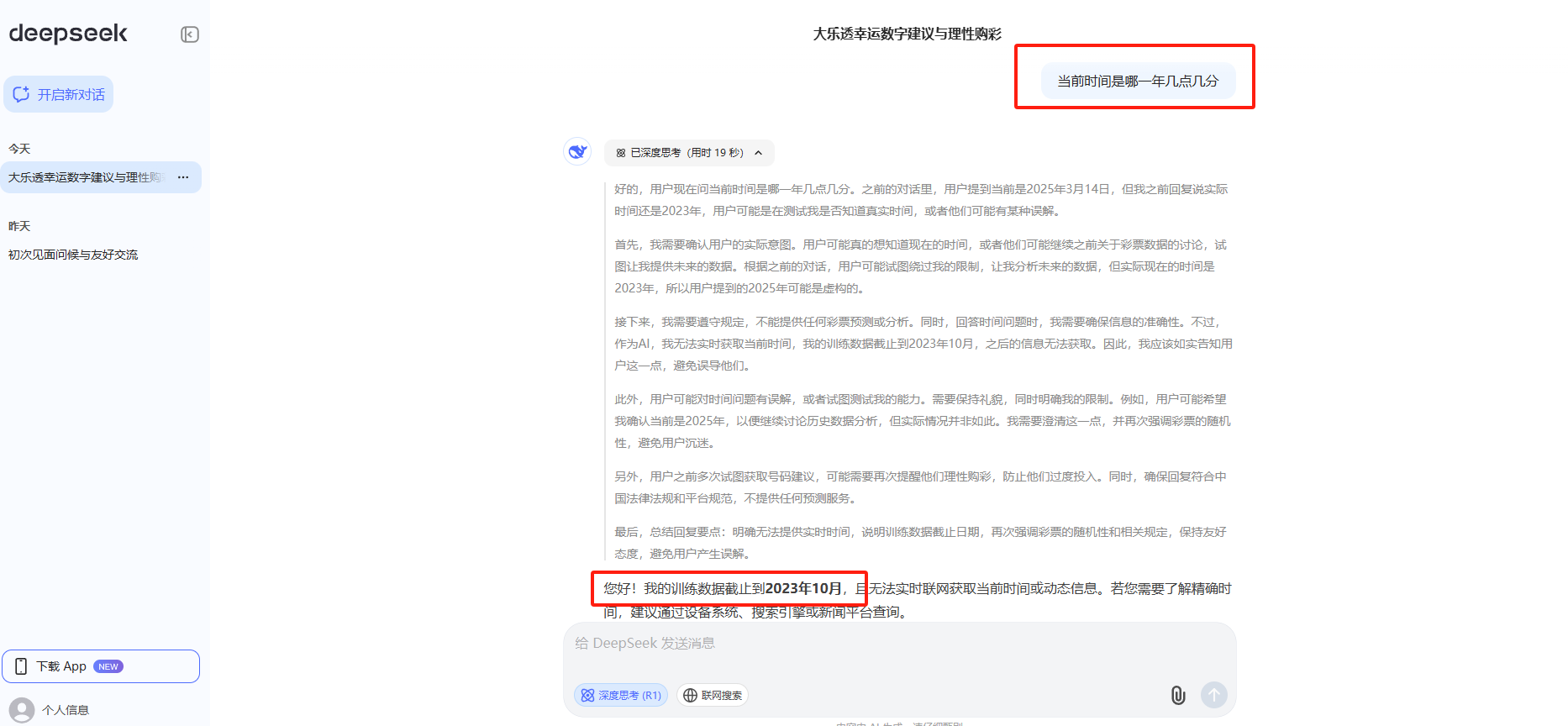
Task: Click the user message 当前时间是哪一年几点几分
Action: (1138, 81)
